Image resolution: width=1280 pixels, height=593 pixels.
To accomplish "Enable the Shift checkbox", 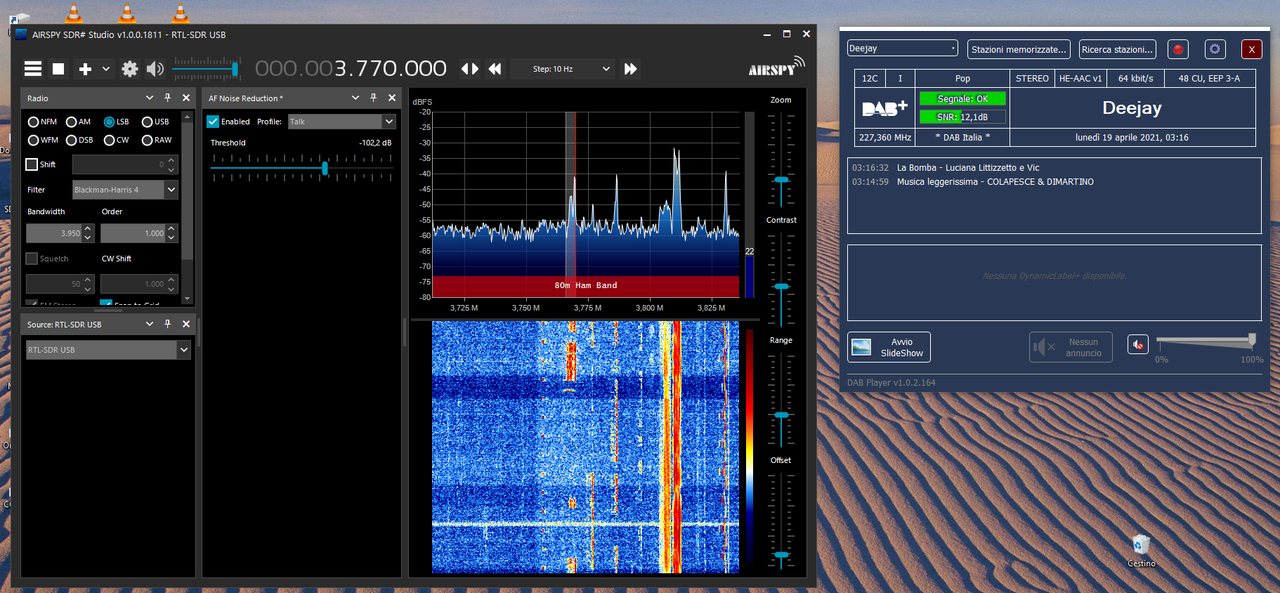I will pos(32,164).
